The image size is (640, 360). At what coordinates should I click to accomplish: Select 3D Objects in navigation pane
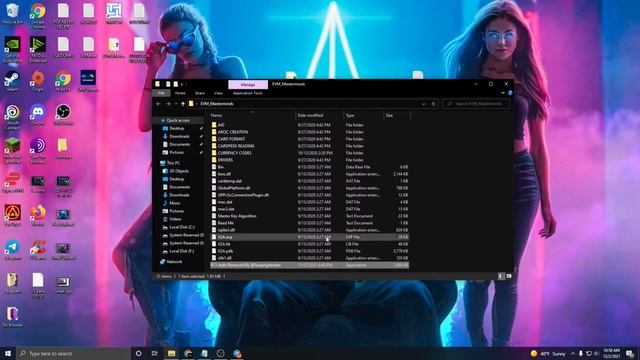coord(179,171)
